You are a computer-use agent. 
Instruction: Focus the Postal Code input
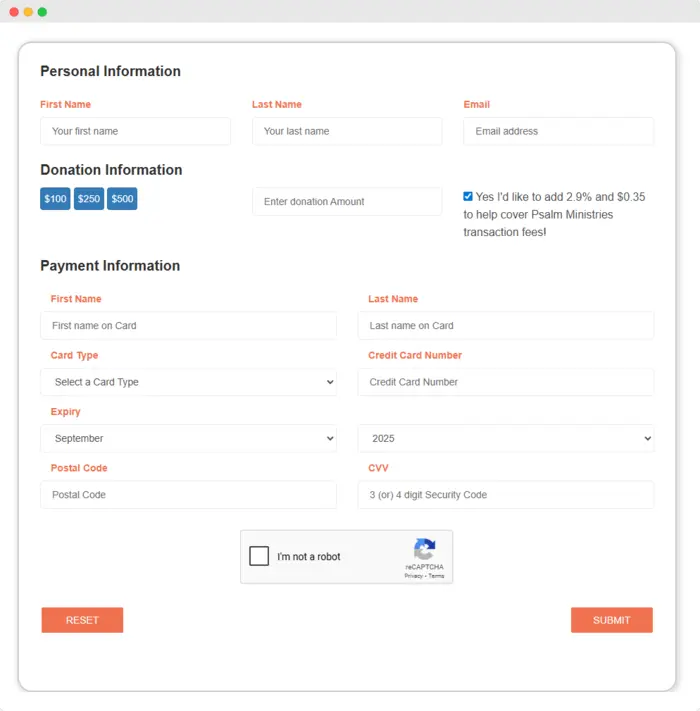pos(189,495)
